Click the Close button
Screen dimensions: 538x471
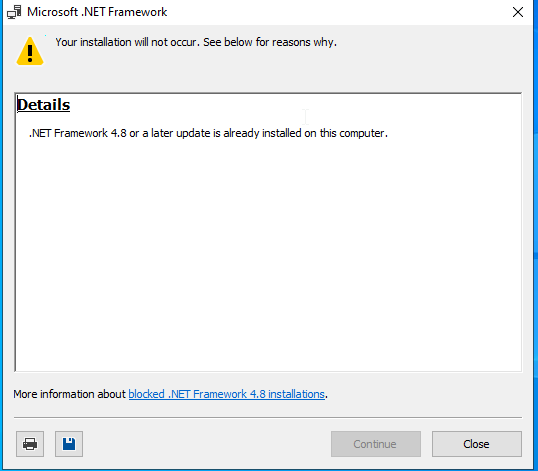click(x=477, y=444)
